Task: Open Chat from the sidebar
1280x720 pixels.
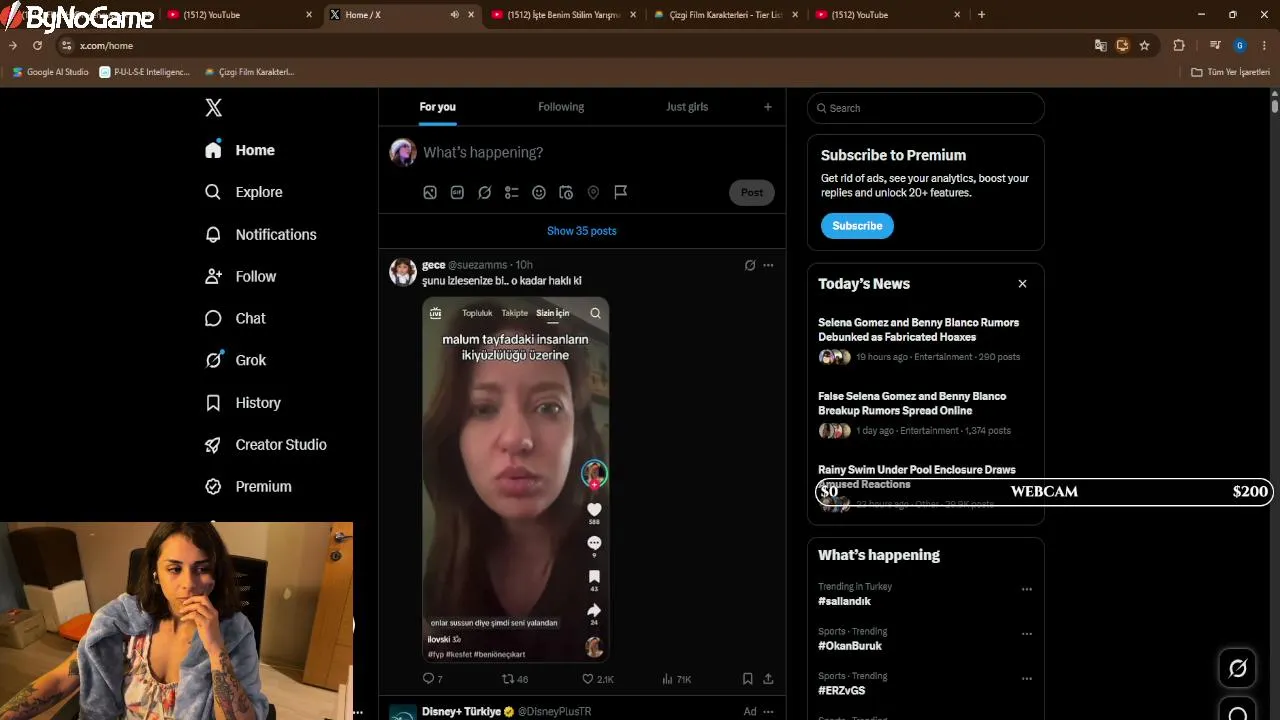Action: point(236,318)
